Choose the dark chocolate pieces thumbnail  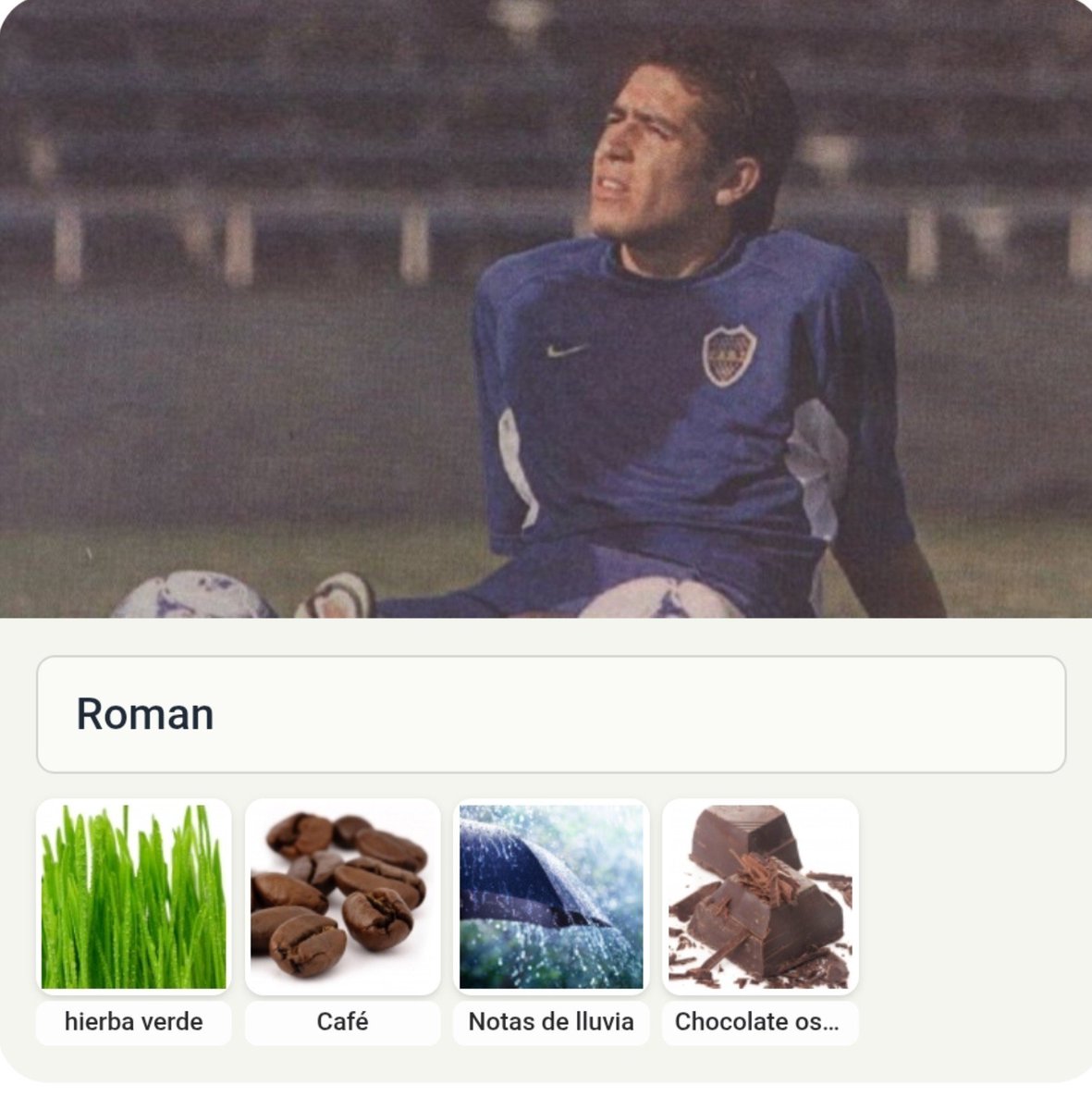click(760, 896)
